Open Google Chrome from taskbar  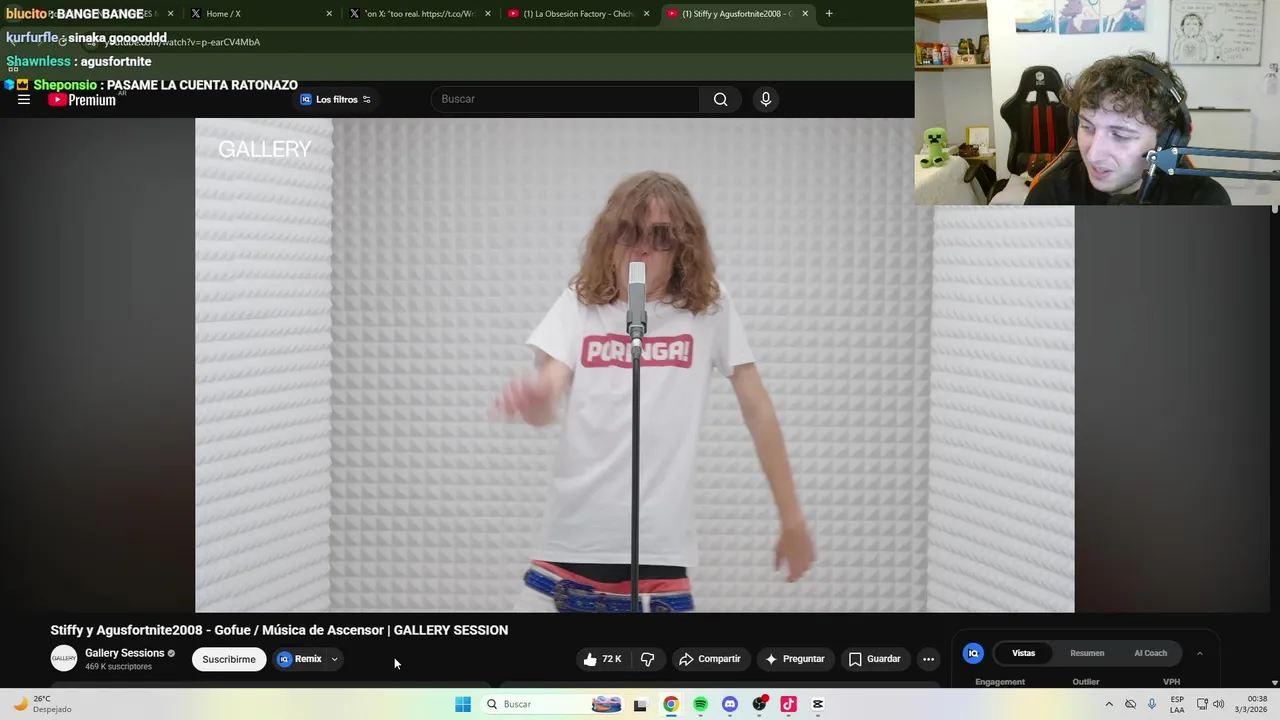pyautogui.click(x=670, y=704)
